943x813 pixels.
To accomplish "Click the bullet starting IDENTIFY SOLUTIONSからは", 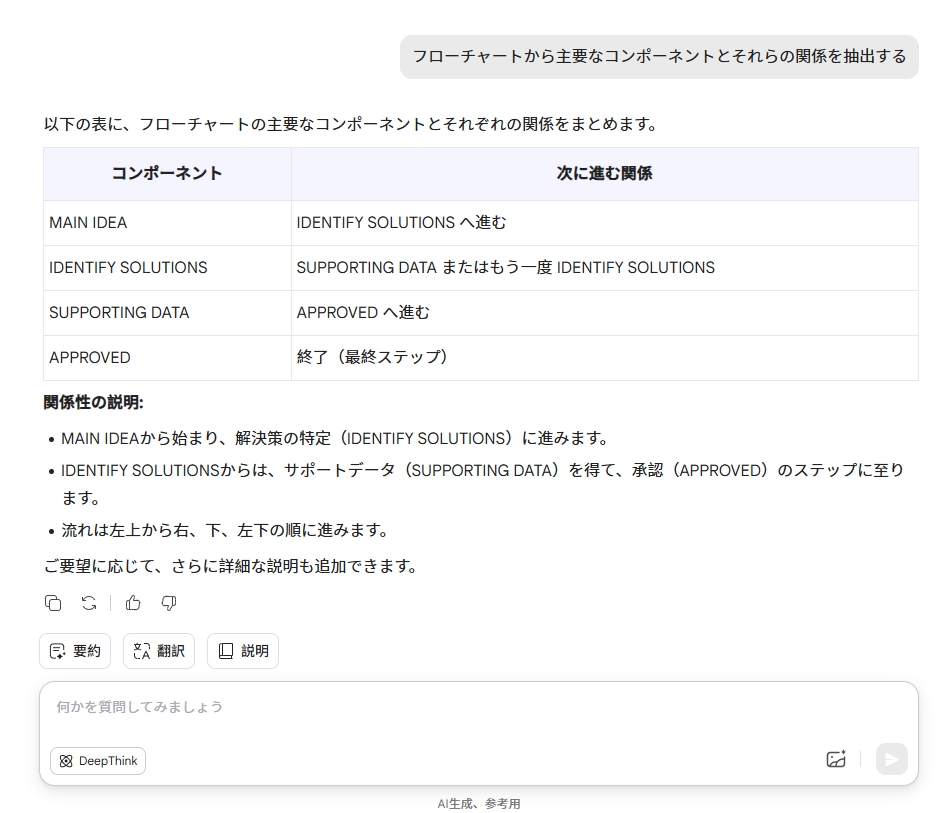I will coord(482,484).
